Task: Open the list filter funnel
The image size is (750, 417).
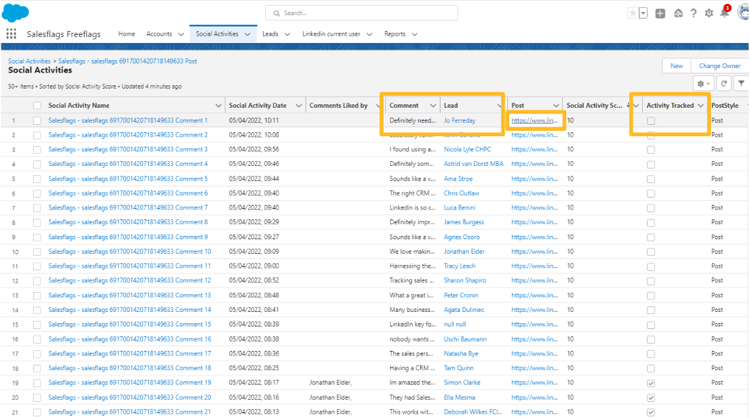Action: coord(741,84)
